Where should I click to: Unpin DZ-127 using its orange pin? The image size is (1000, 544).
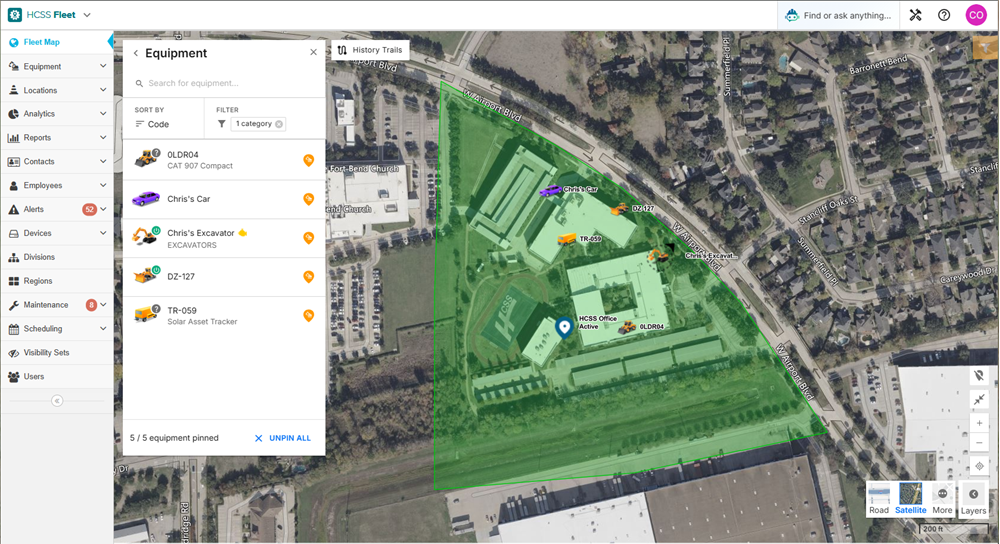(x=309, y=277)
